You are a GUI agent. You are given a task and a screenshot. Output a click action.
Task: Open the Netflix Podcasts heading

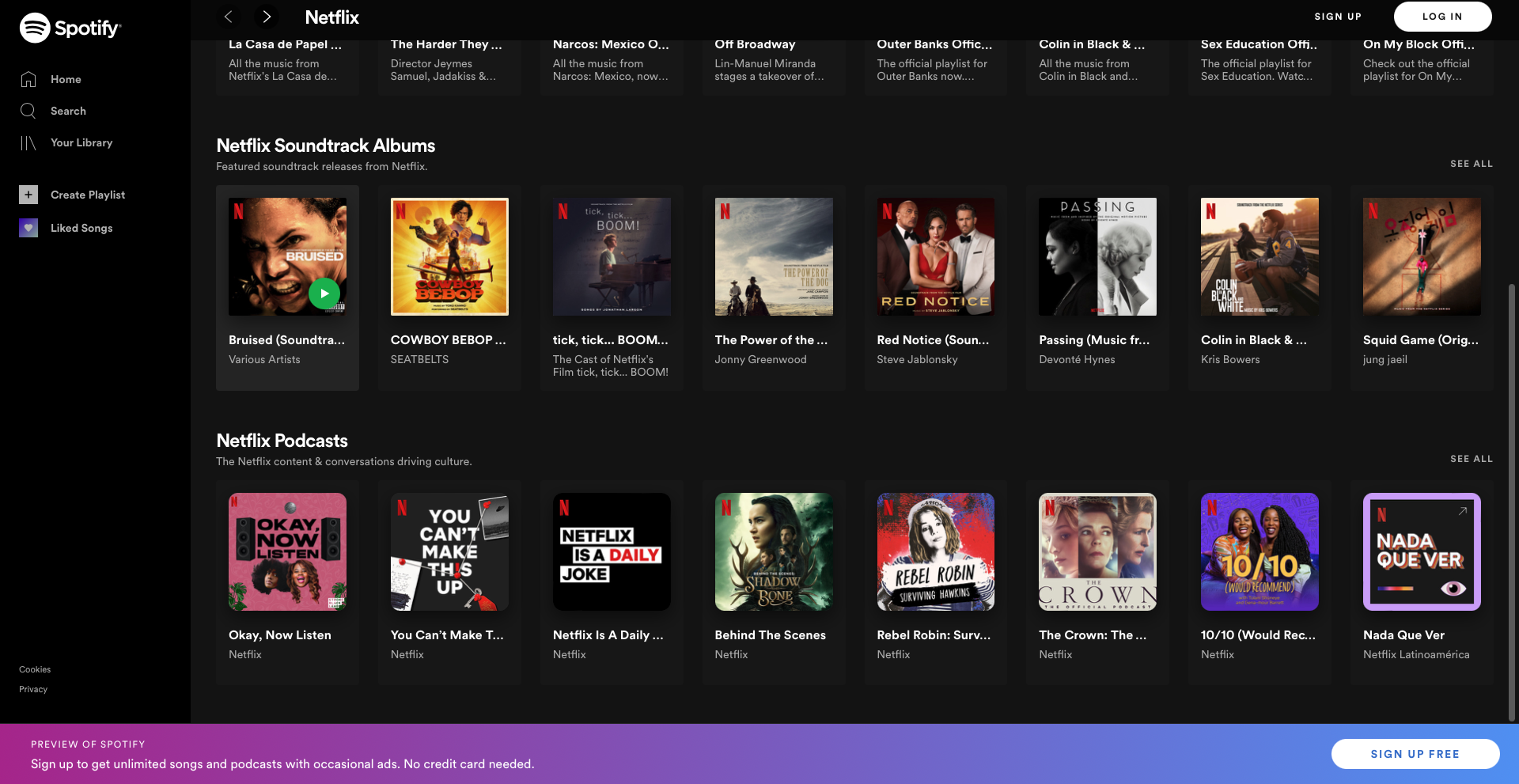(282, 441)
